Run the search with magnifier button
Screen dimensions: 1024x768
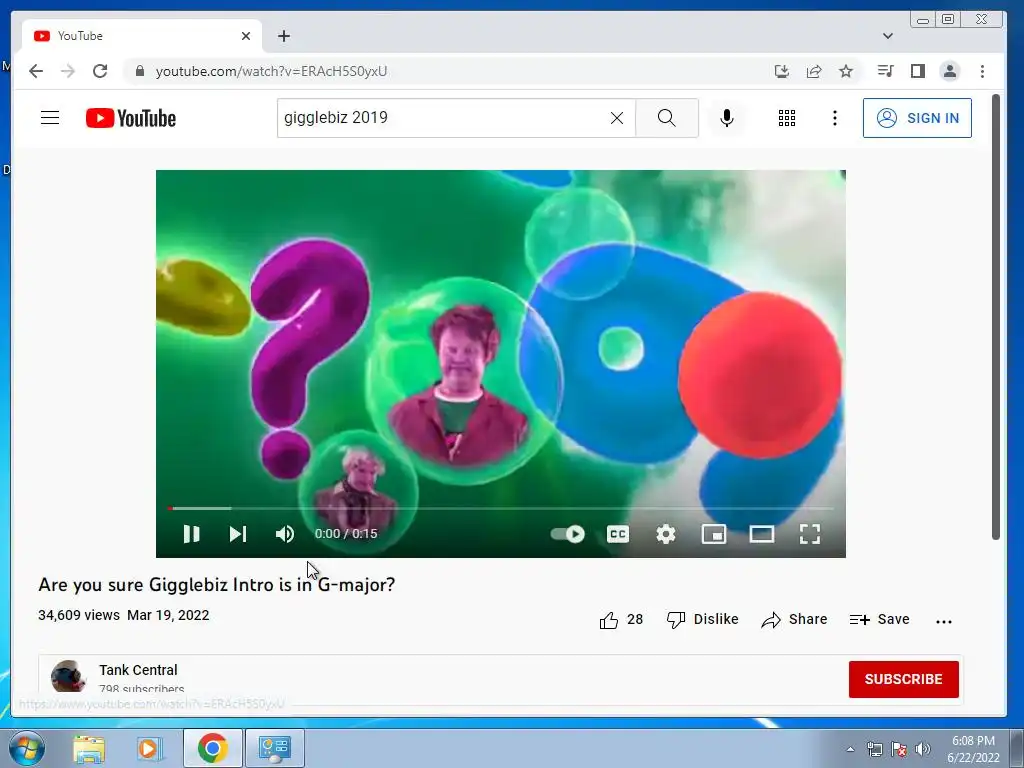[x=667, y=118]
